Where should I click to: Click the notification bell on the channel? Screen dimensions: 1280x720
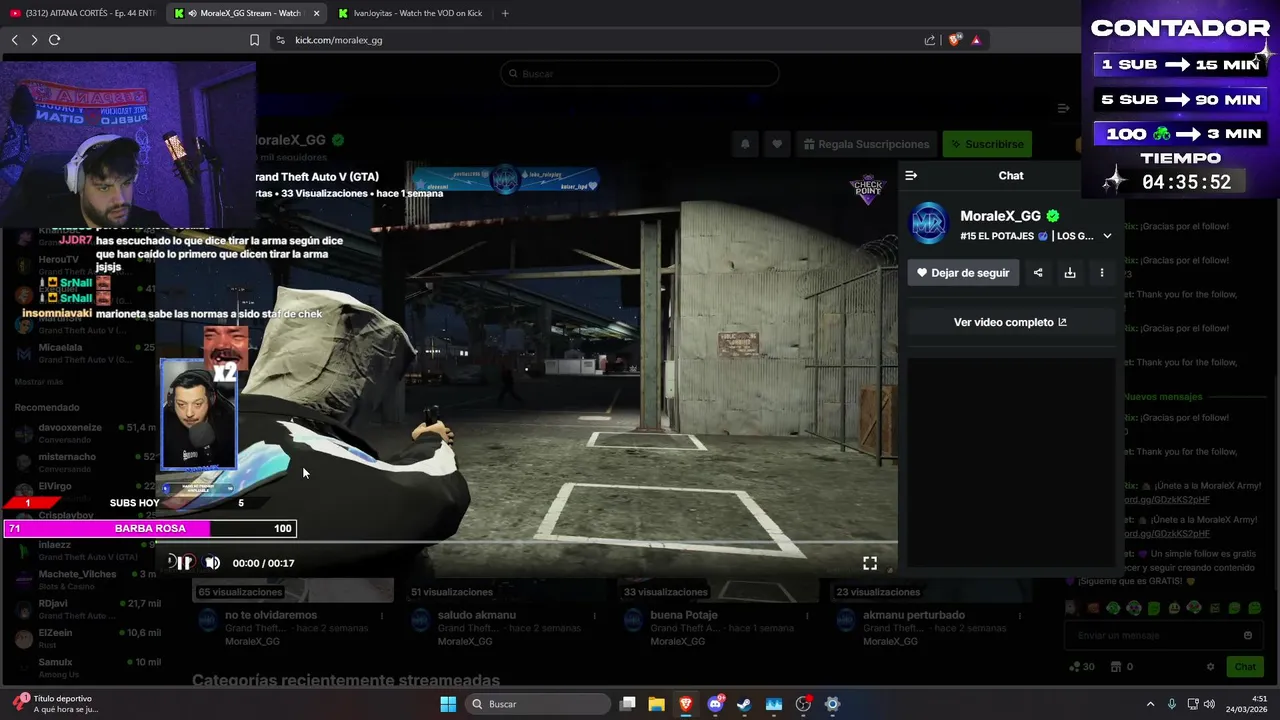point(745,144)
